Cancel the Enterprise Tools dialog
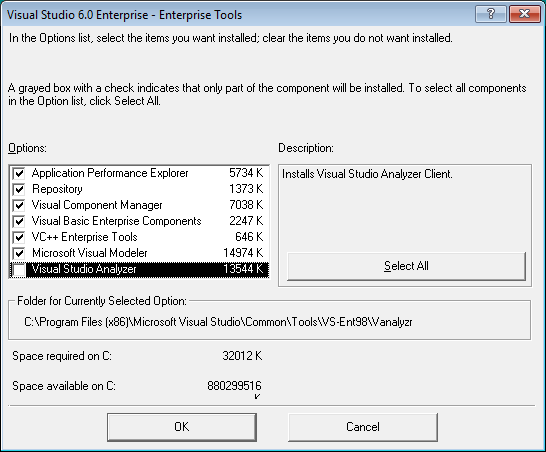Screen dimensions: 546x452 [363, 427]
